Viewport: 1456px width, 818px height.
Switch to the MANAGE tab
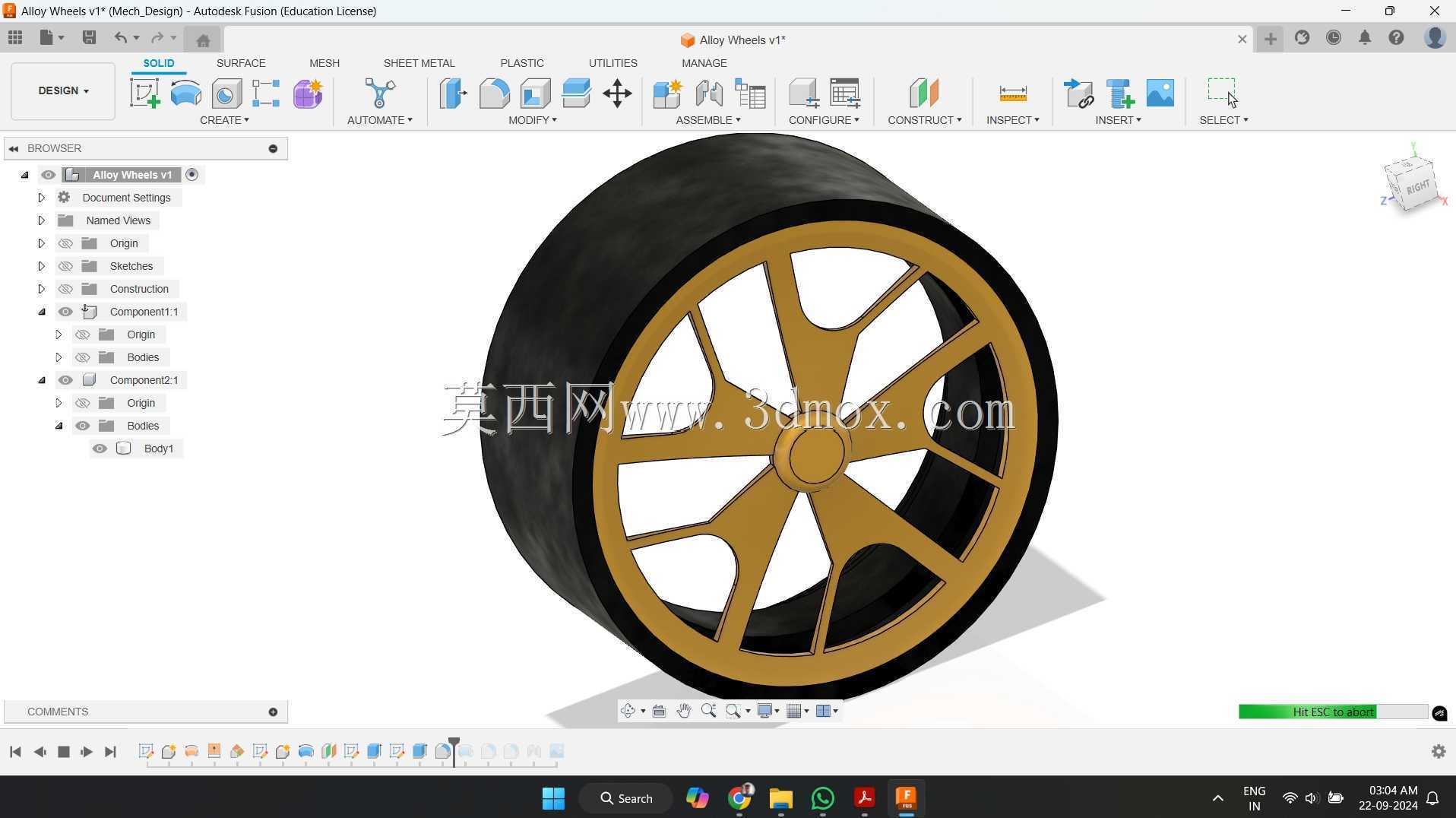click(704, 63)
